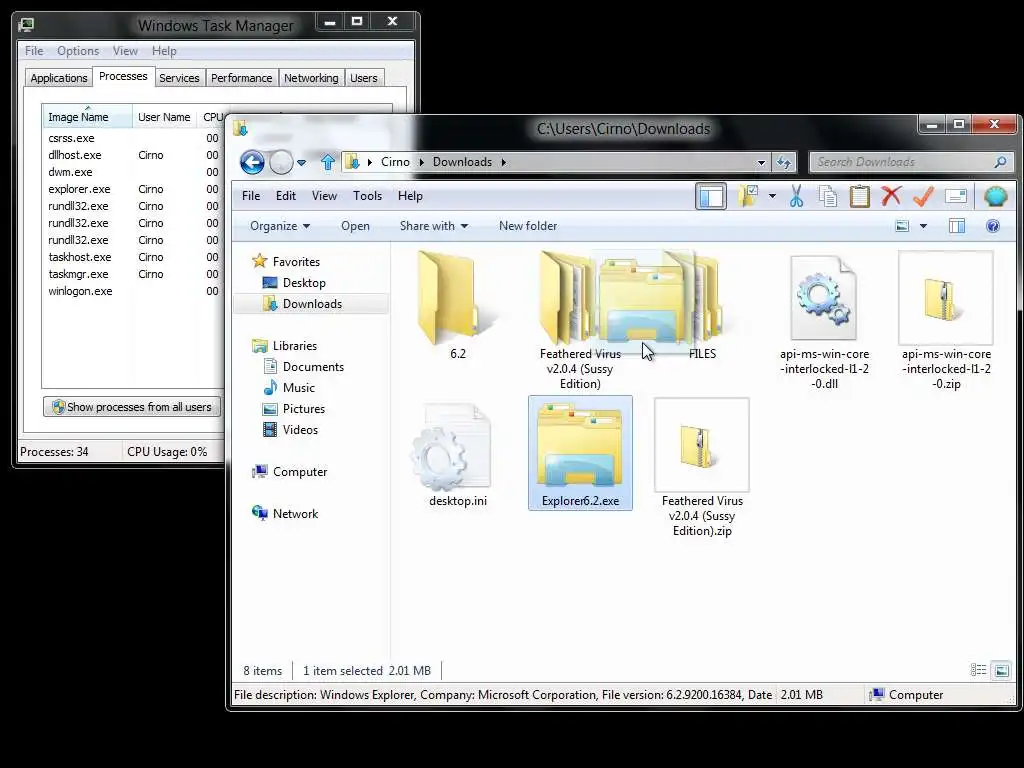The image size is (1024, 768).
Task: Select Desktop in navigation pane
Action: pos(304,283)
